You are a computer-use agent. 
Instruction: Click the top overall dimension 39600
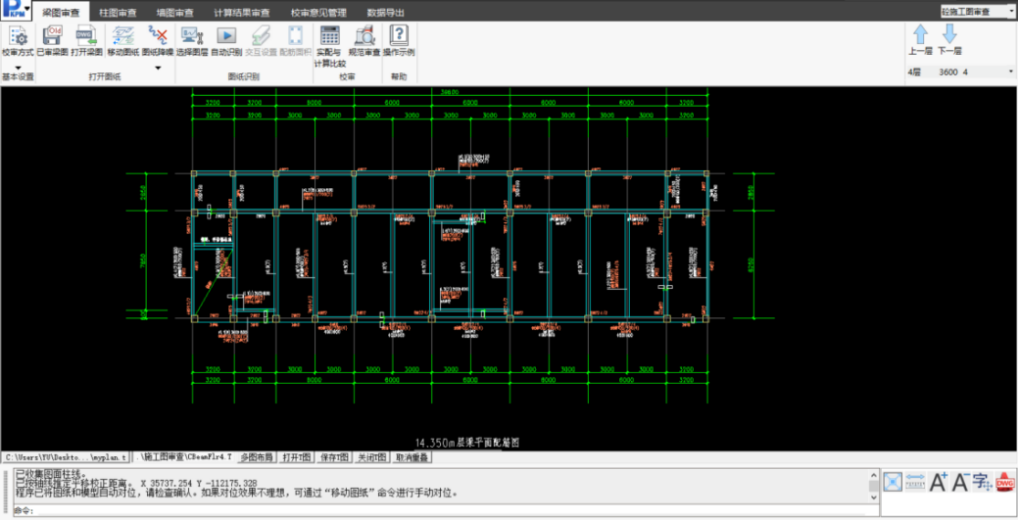450,92
